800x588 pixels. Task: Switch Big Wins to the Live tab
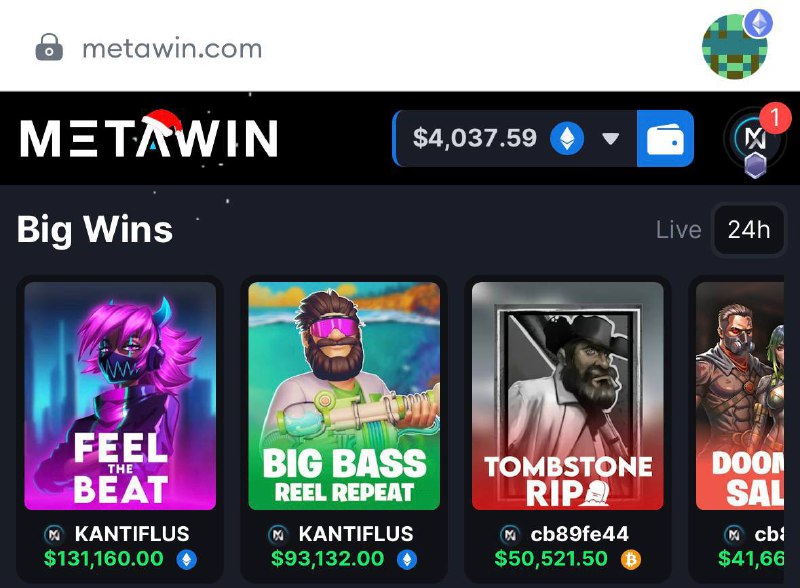tap(679, 230)
